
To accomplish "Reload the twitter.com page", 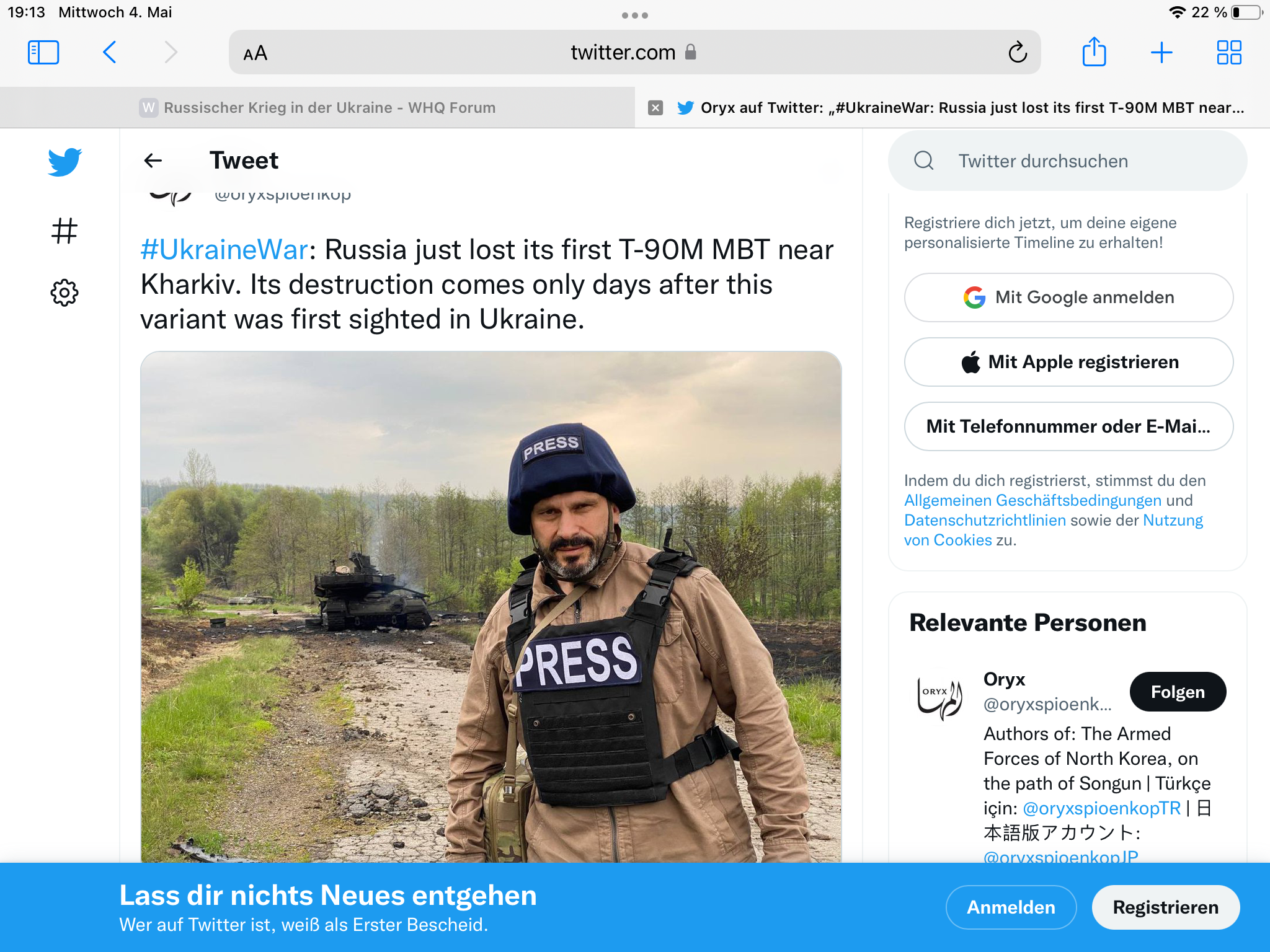I will click(x=1018, y=53).
